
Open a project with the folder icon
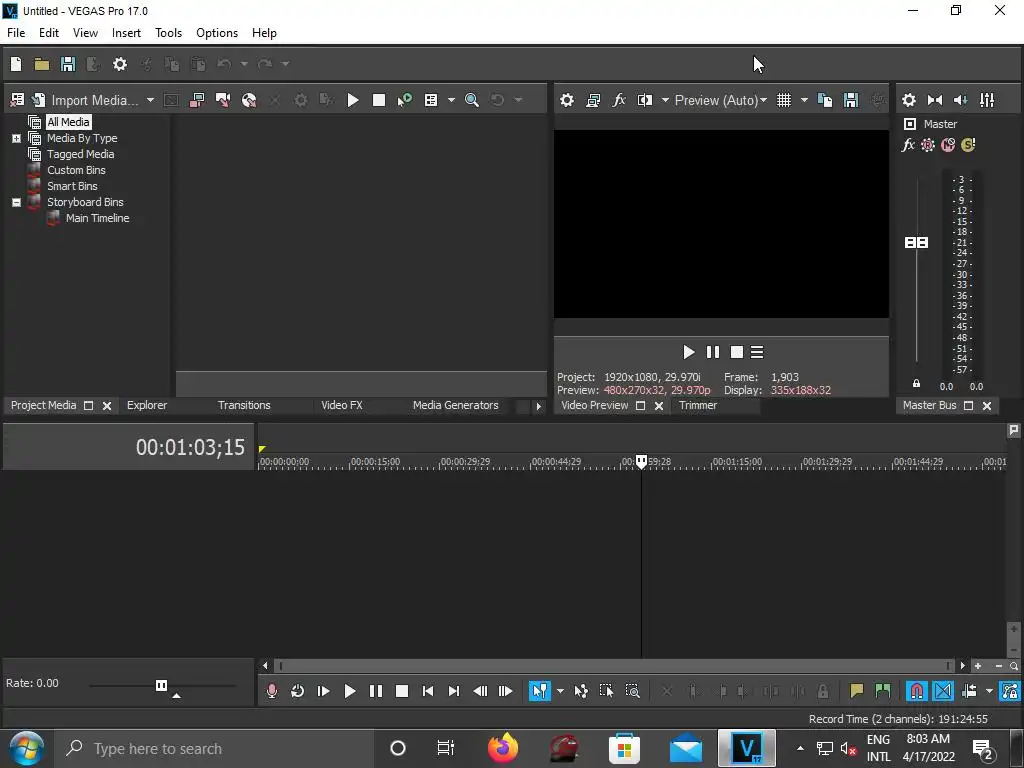pos(42,64)
